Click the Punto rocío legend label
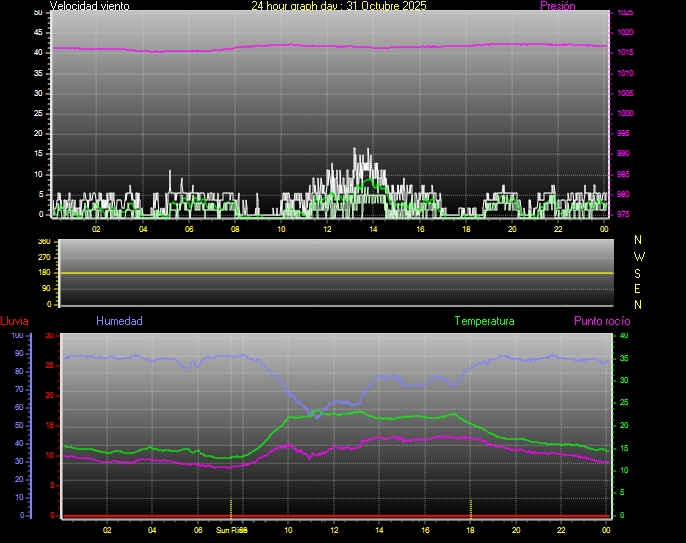 pyautogui.click(x=601, y=321)
